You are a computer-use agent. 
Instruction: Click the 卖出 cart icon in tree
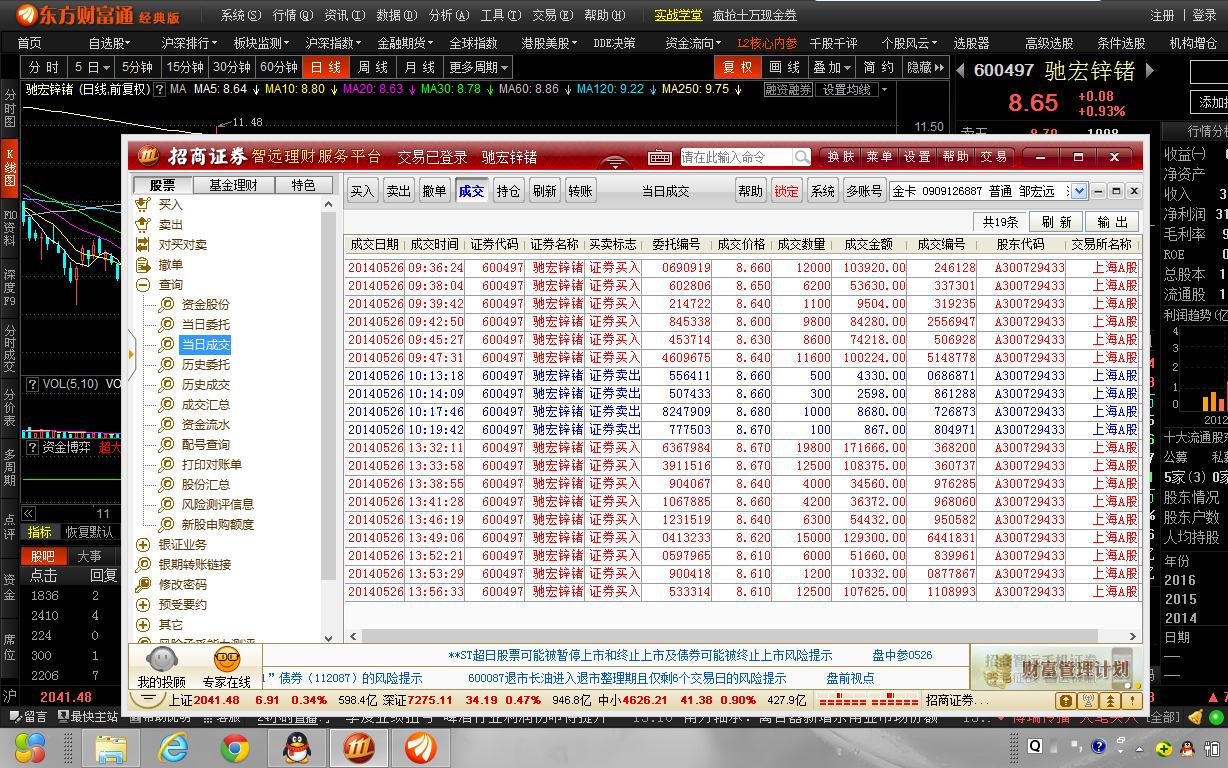tap(142, 224)
